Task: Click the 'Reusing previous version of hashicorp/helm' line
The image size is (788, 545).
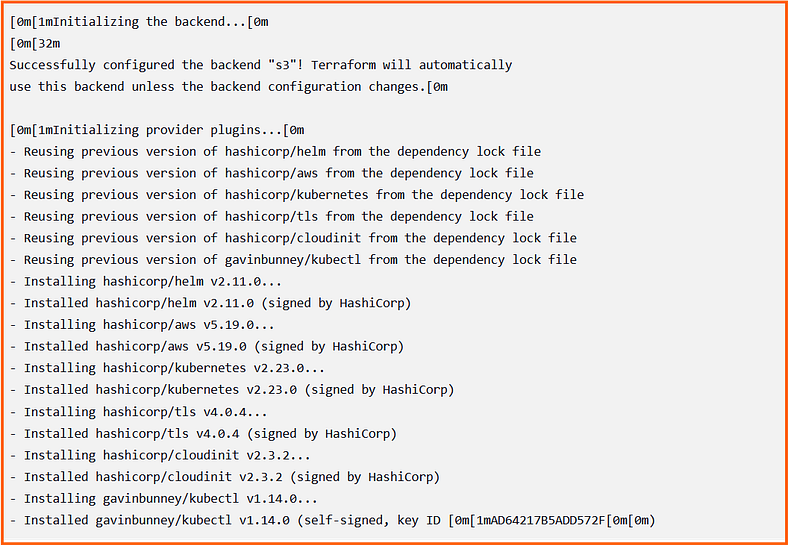Action: pyautogui.click(x=275, y=152)
